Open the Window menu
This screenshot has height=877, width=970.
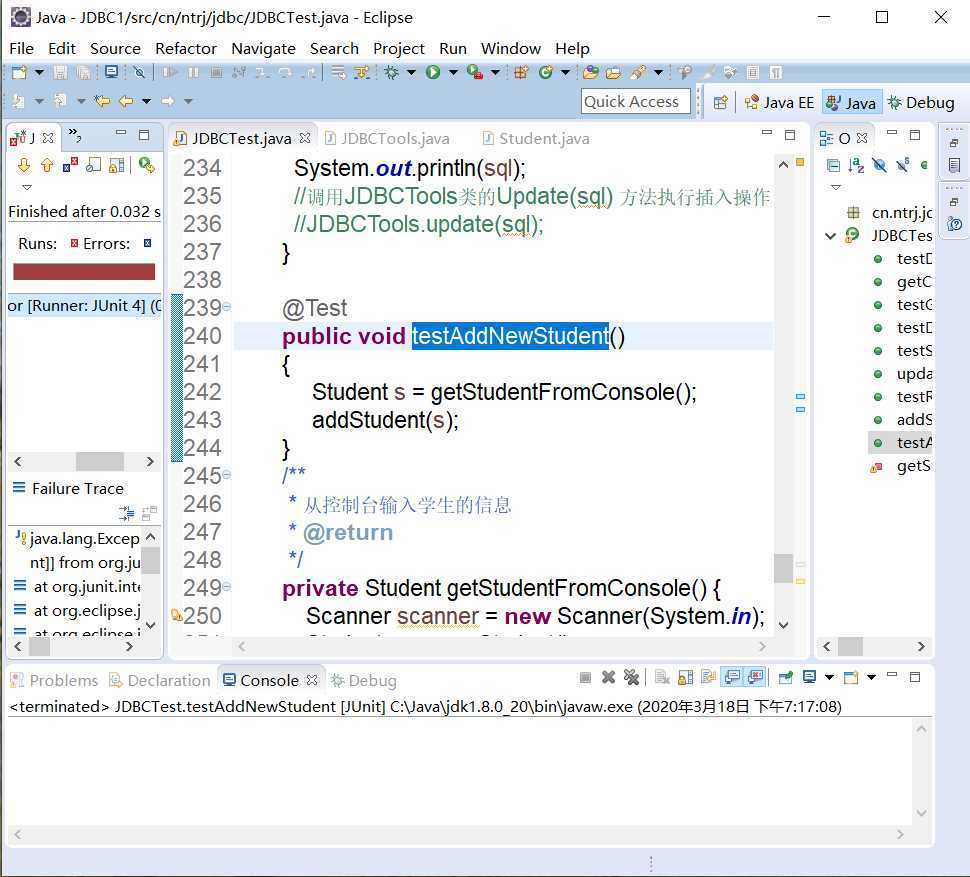click(510, 48)
